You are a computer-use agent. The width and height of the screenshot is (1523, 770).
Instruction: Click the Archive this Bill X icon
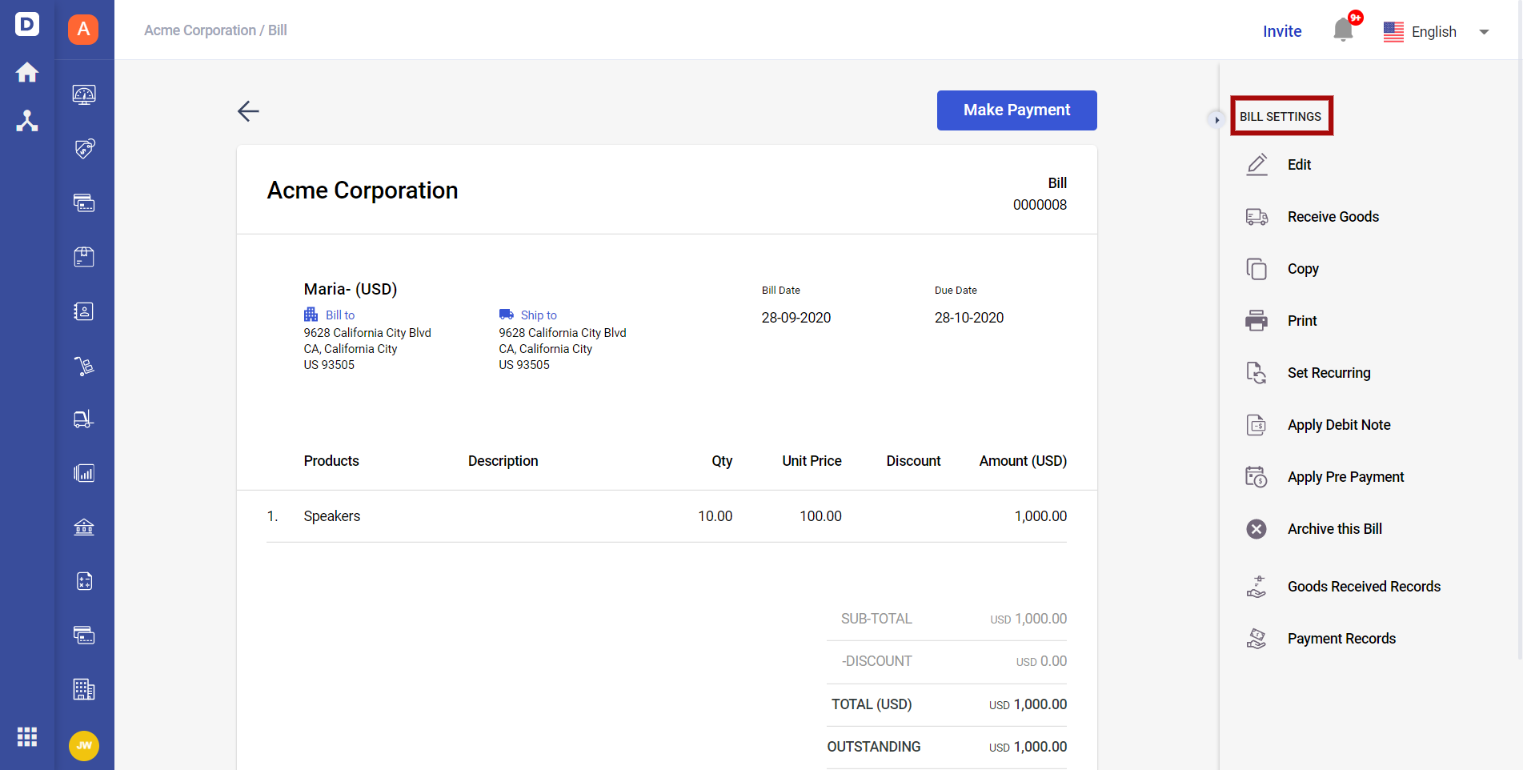[1257, 529]
